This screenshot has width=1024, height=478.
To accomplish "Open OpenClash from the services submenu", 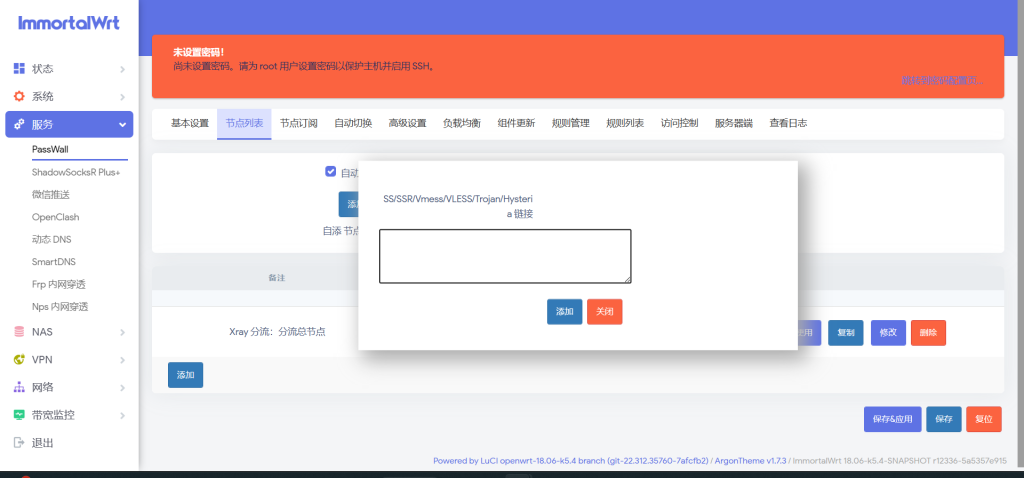I will coord(55,217).
